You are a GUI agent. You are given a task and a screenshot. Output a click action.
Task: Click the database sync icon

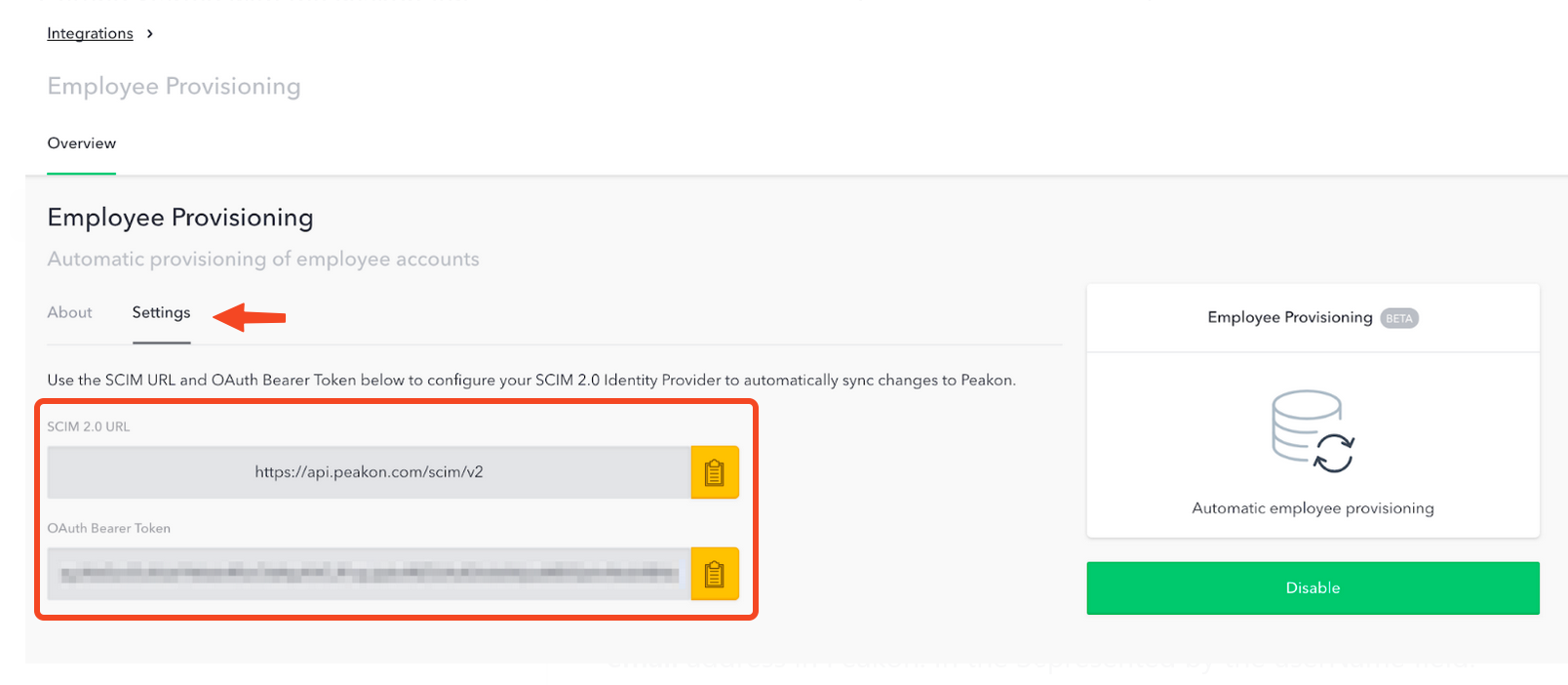(x=1313, y=431)
